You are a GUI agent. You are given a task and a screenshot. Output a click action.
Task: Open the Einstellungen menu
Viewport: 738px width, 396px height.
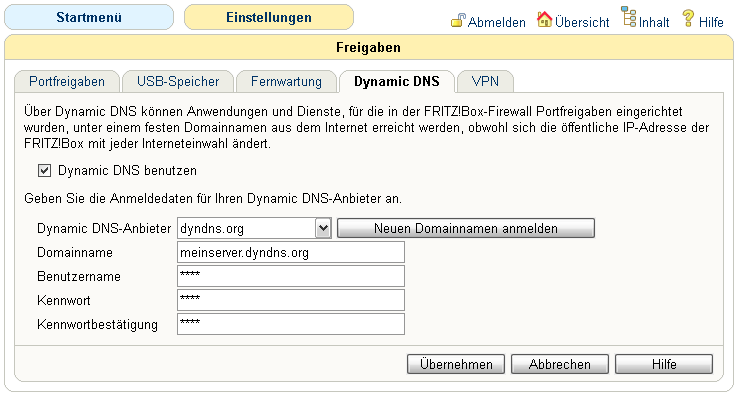pyautogui.click(x=269, y=17)
